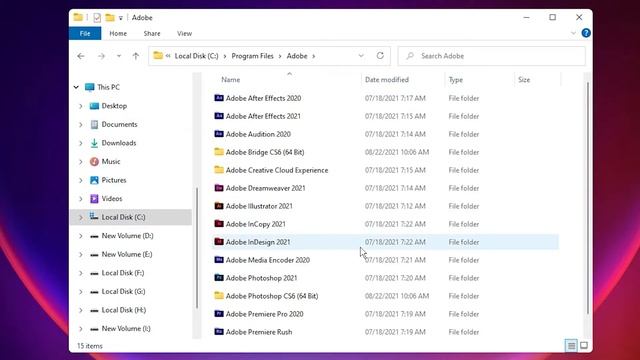
Task: Click the Properties quick access toolbar icon
Action: pyautogui.click(x=97, y=18)
